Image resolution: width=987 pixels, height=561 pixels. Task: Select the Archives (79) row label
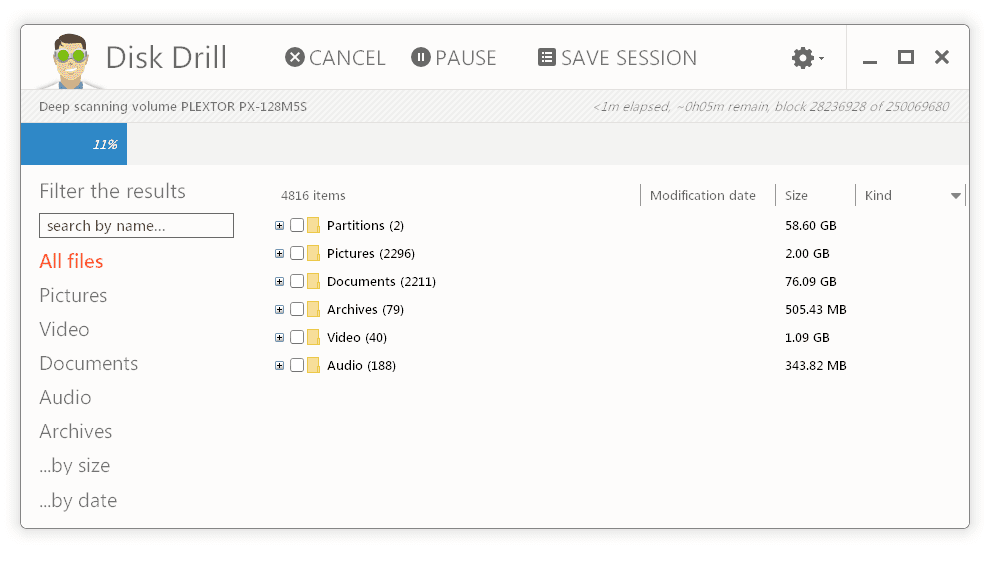[365, 309]
